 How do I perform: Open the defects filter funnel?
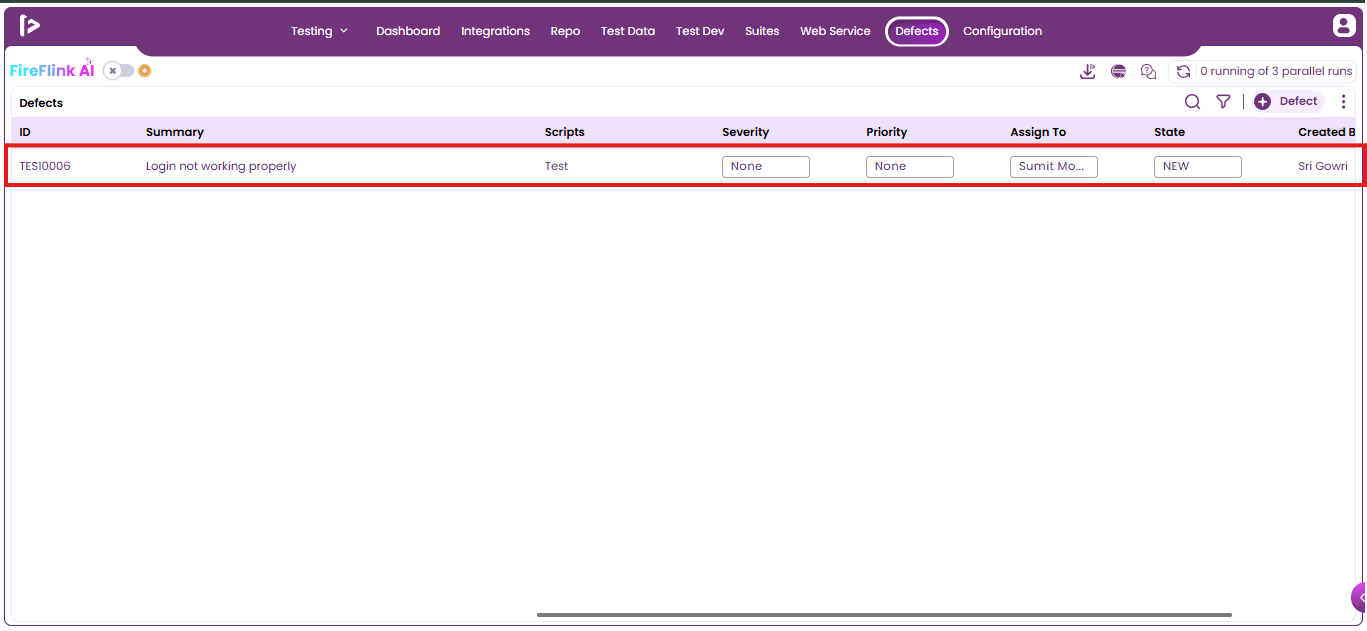(x=1223, y=101)
